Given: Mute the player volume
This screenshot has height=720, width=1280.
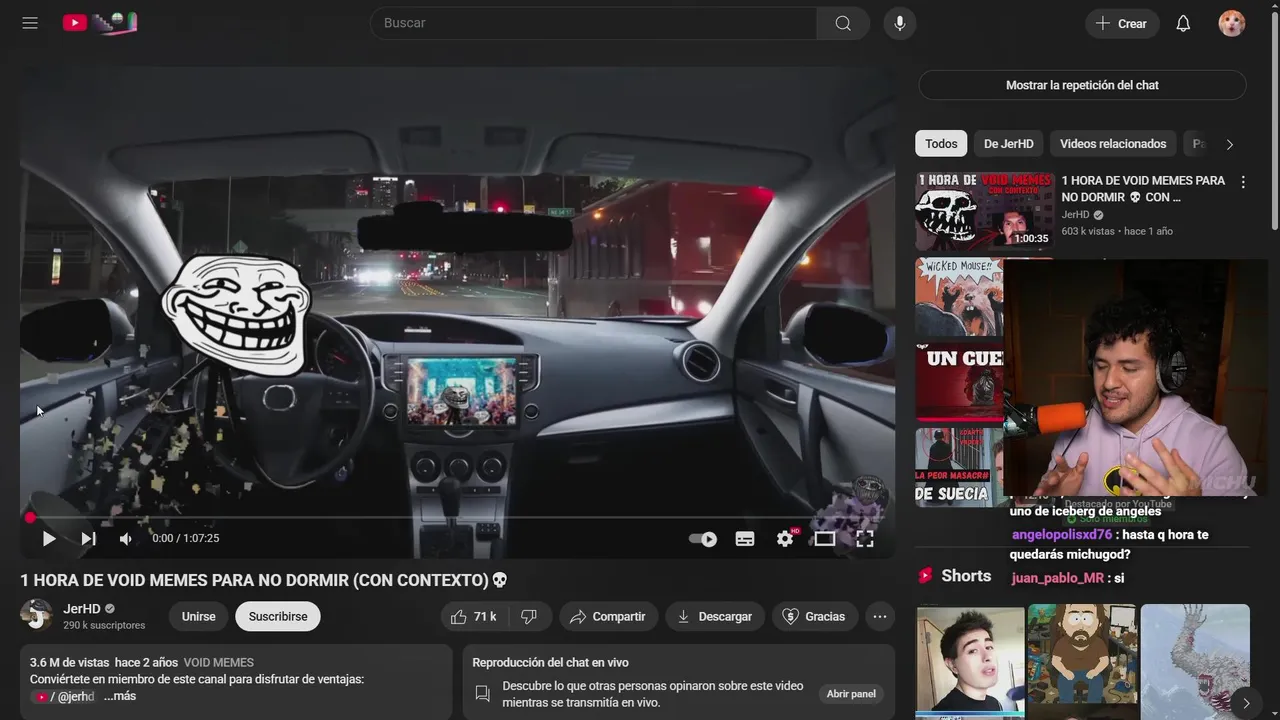Looking at the screenshot, I should [x=126, y=539].
